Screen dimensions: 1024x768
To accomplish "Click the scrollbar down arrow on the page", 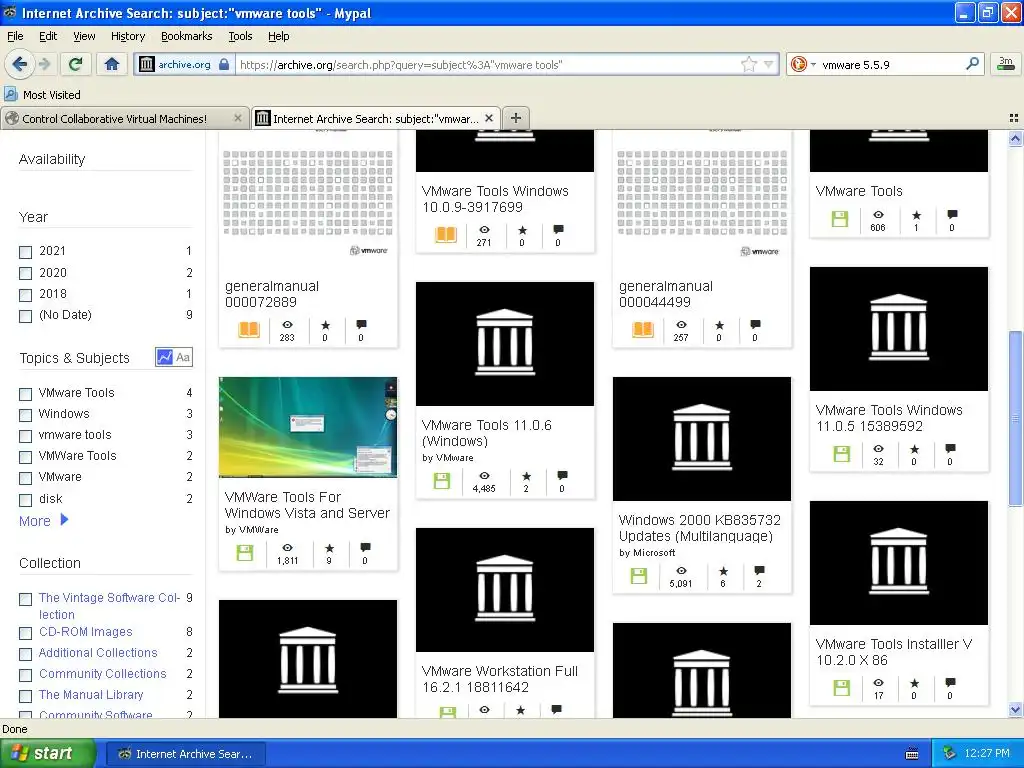I will 1015,709.
